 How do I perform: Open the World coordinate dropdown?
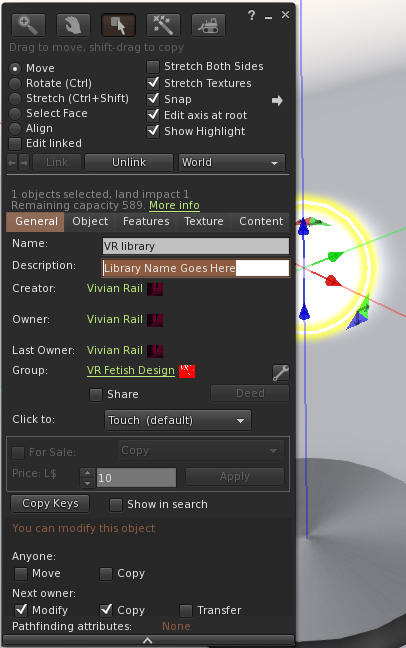tap(232, 162)
